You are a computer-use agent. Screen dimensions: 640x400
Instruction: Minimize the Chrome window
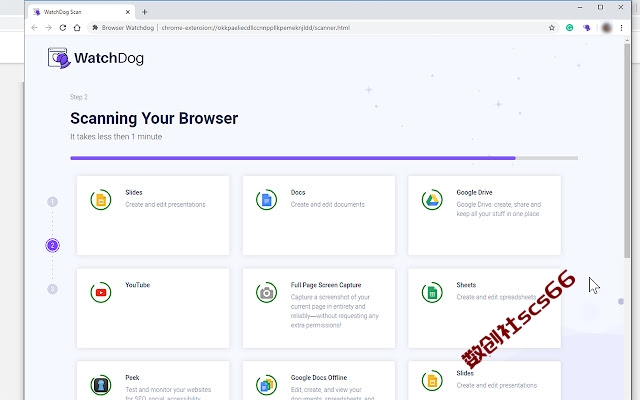click(580, 7)
